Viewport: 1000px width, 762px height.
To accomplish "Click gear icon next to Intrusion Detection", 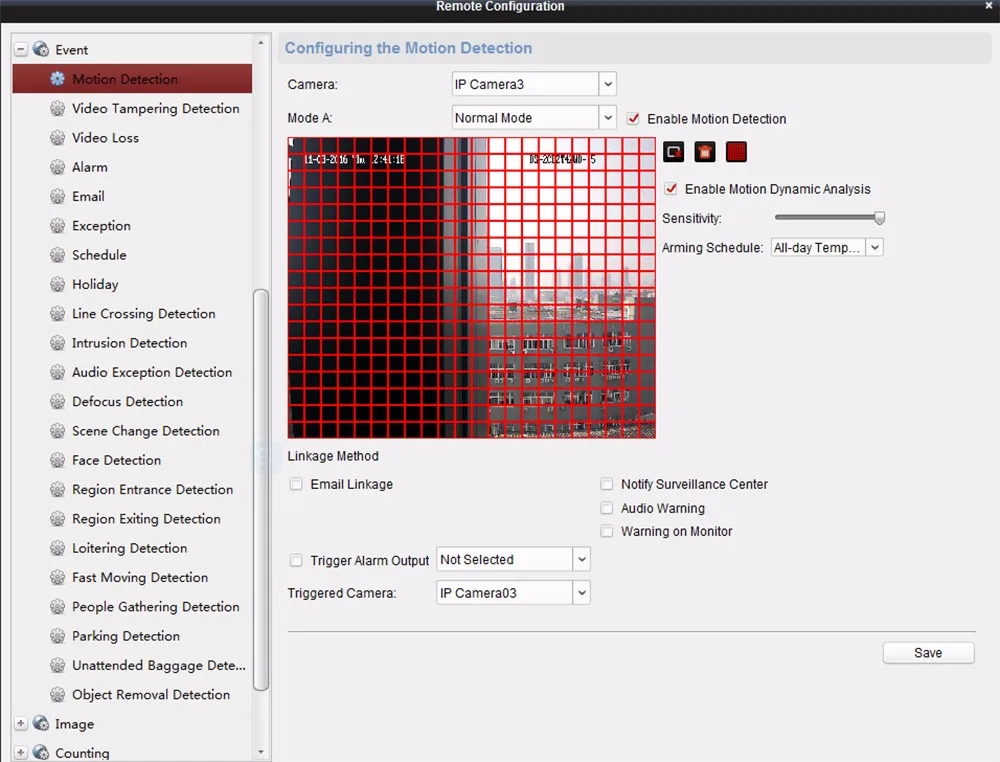I will click(57, 342).
